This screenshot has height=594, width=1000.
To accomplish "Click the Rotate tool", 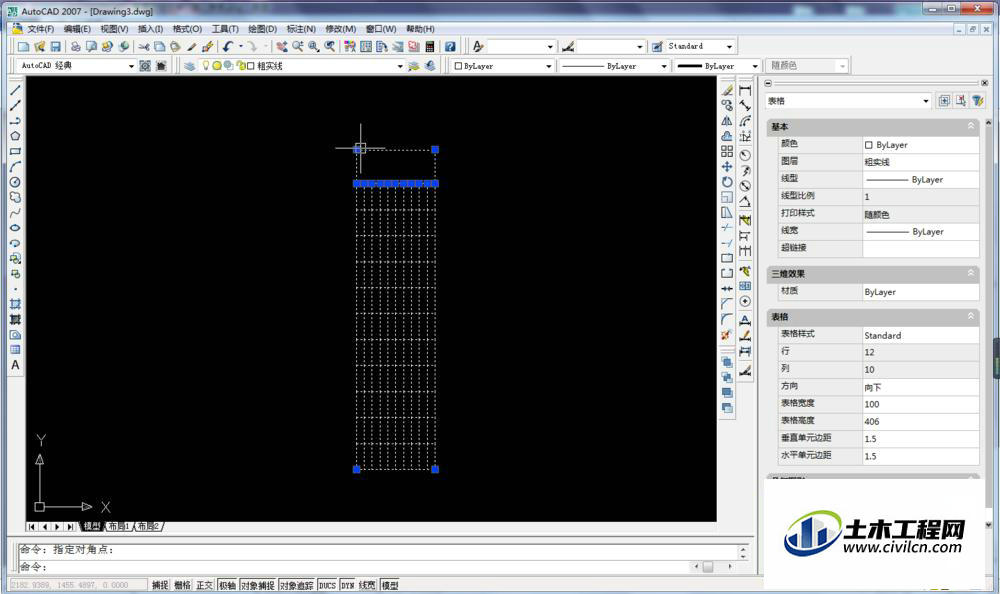I will click(x=727, y=182).
